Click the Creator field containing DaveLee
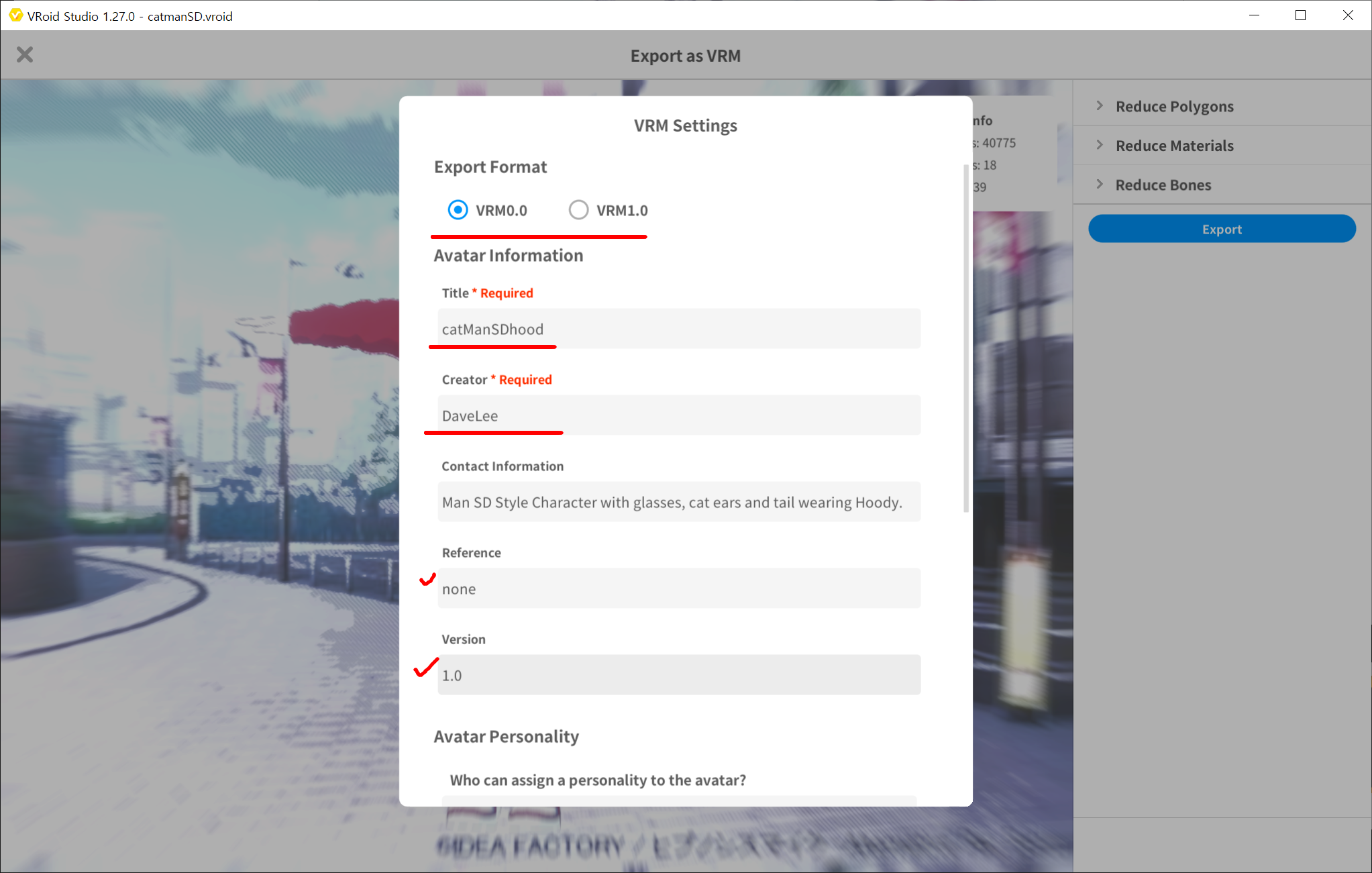1372x873 pixels. (678, 415)
